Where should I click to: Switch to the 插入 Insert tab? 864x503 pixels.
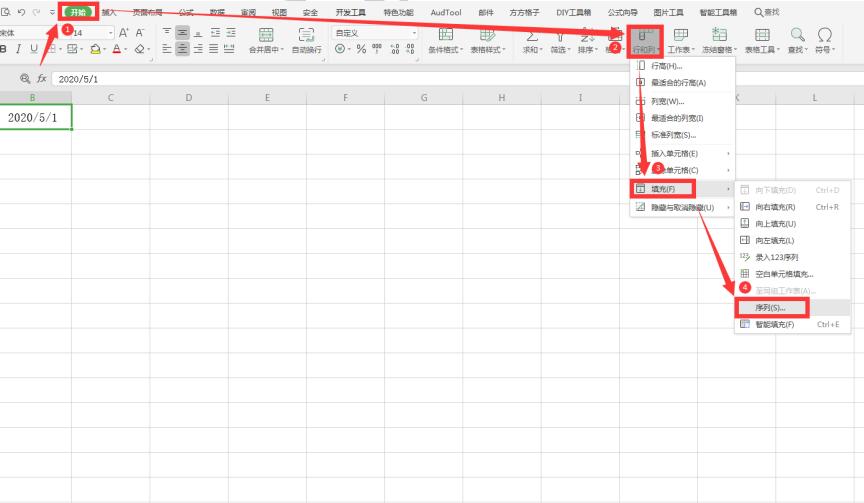click(109, 12)
